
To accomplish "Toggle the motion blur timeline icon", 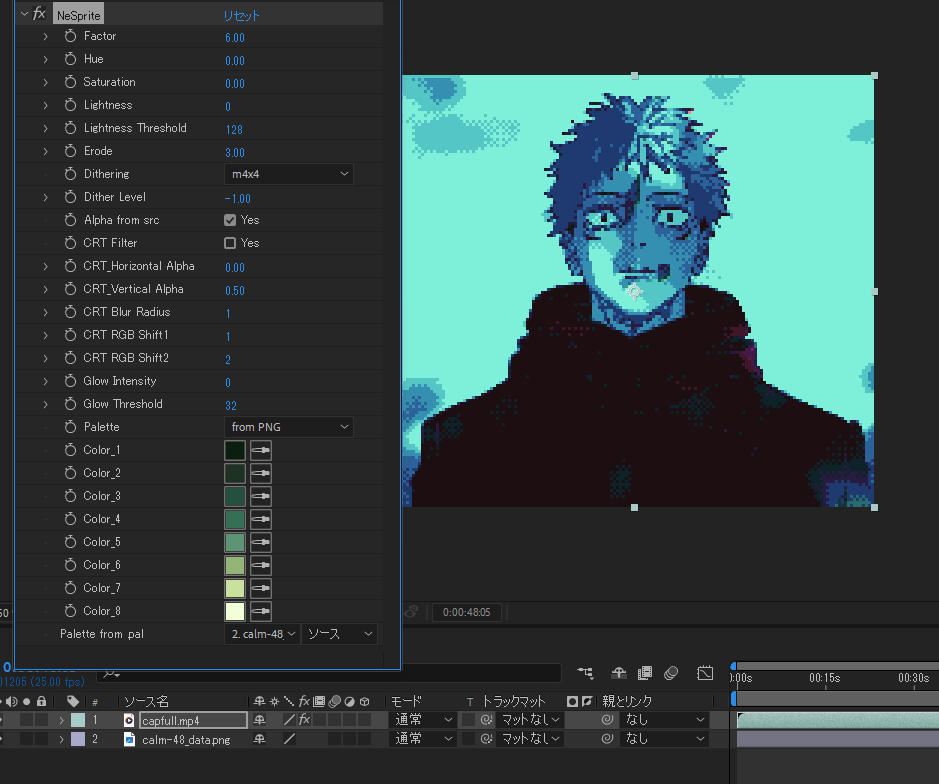I will 671,673.
